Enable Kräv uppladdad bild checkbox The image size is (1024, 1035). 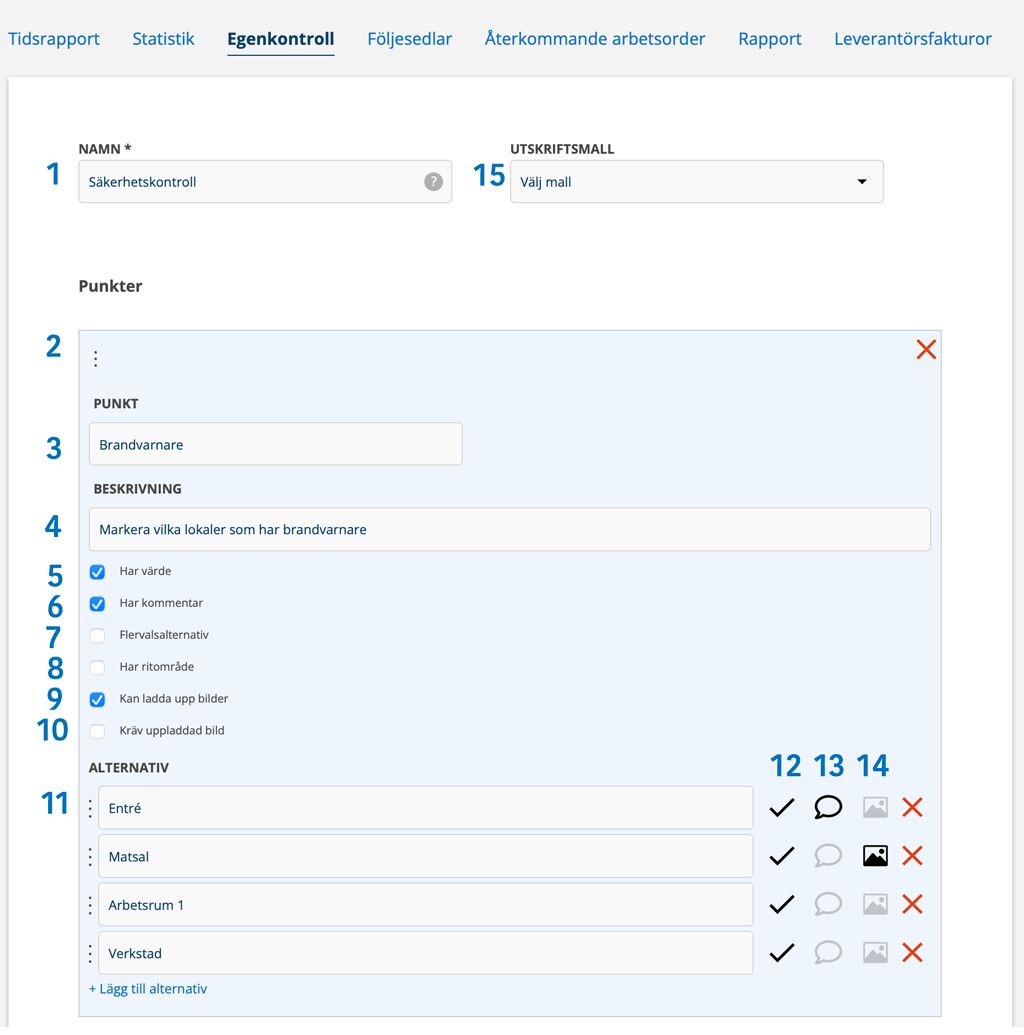pos(98,731)
